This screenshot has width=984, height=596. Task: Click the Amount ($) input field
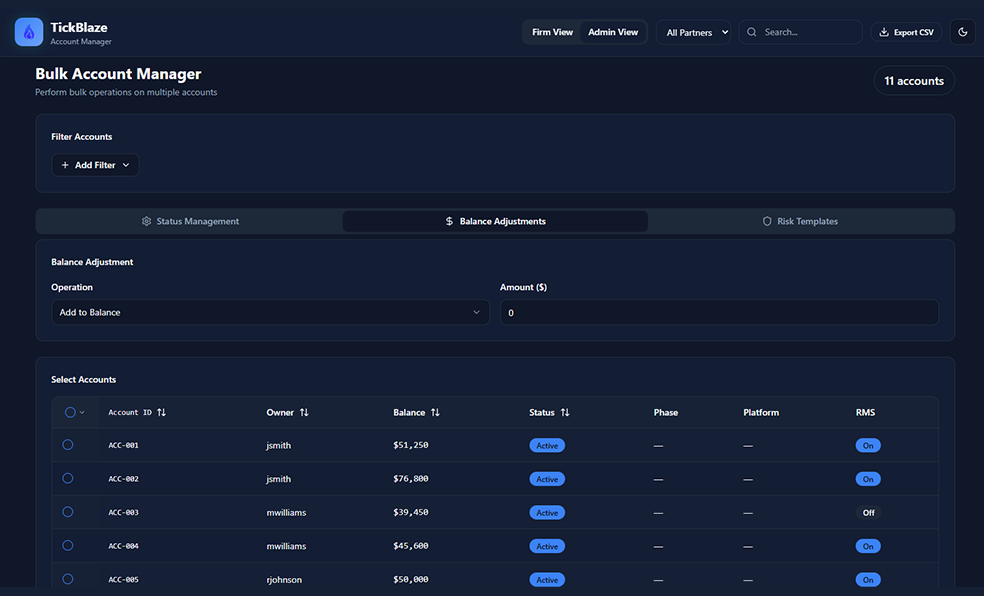(718, 312)
